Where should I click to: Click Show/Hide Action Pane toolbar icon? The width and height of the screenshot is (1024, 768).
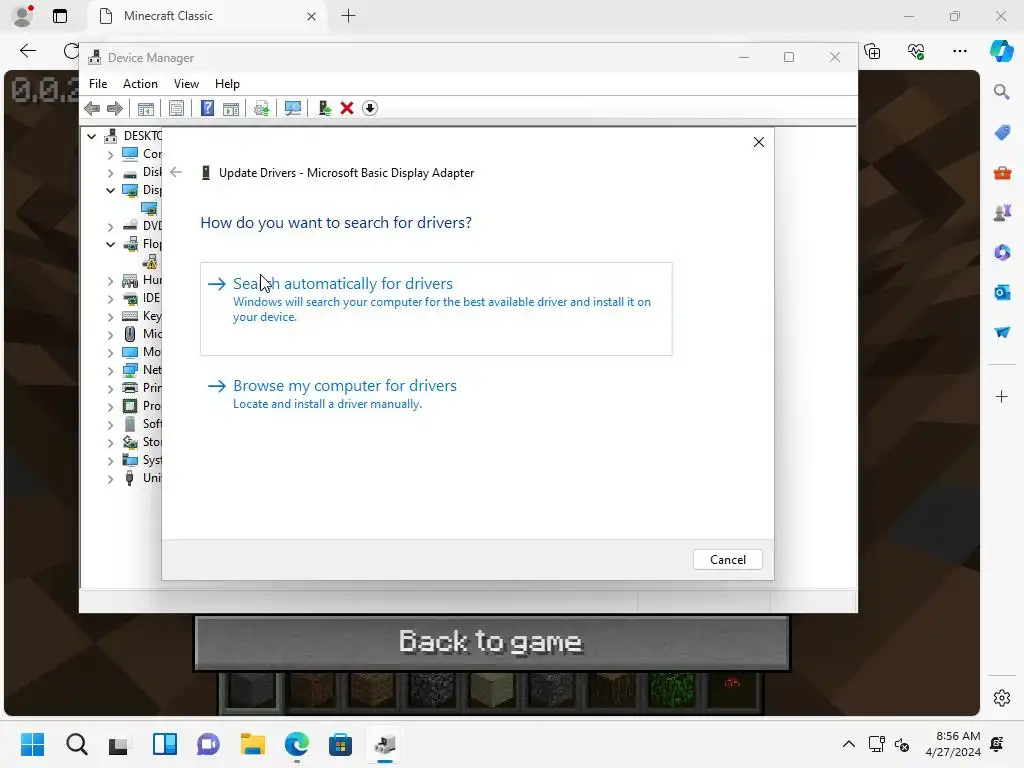click(x=231, y=108)
